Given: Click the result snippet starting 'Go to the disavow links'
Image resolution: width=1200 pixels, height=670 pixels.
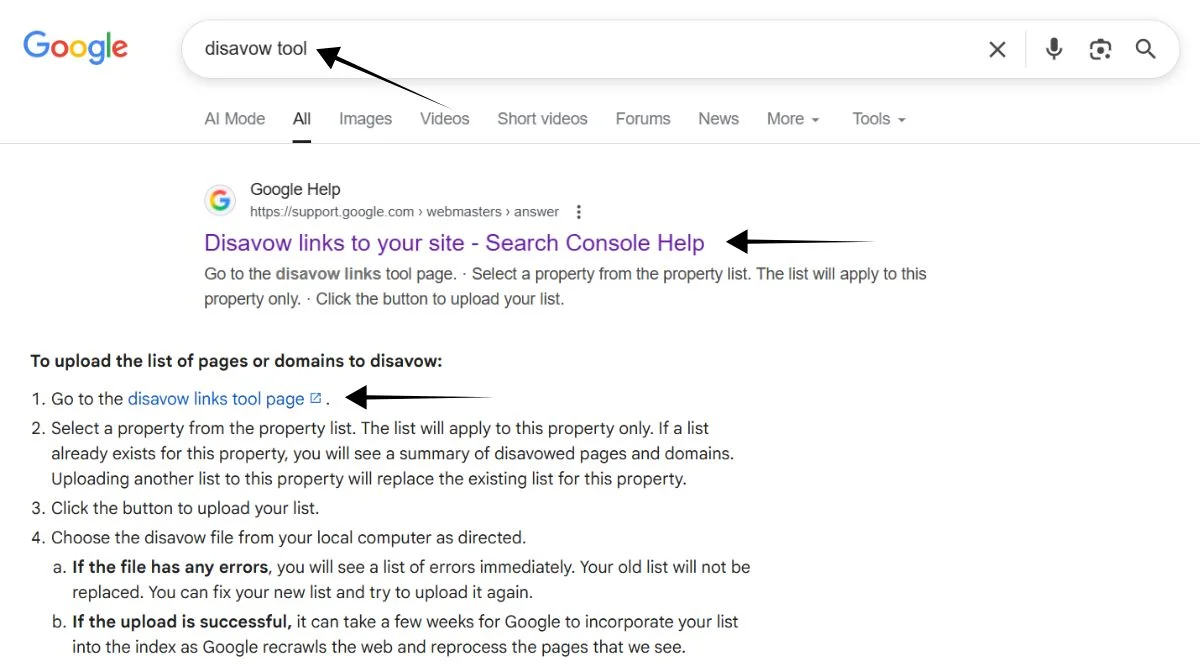Looking at the screenshot, I should point(565,286).
